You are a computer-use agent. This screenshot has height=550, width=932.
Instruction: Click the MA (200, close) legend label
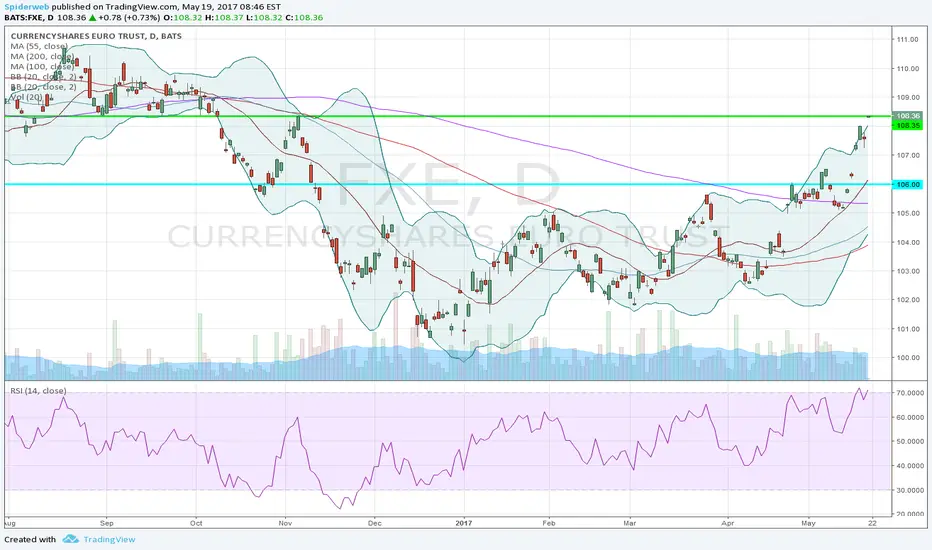point(42,56)
